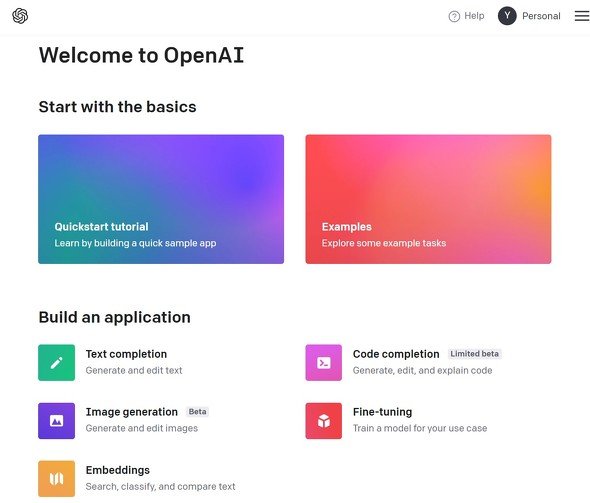Click 'Explore some example tasks' text

tap(384, 243)
